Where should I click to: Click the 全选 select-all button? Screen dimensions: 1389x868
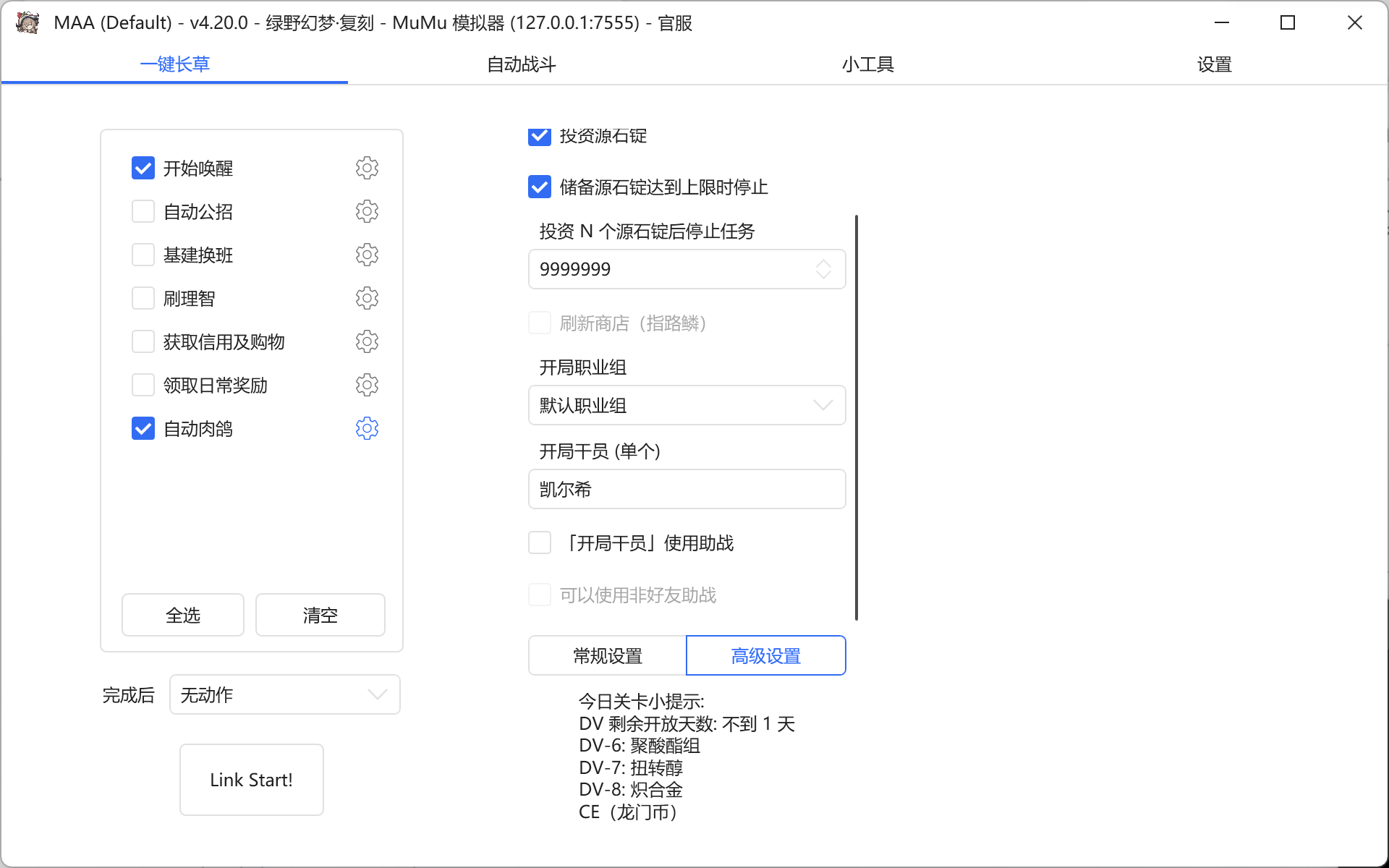tap(182, 615)
